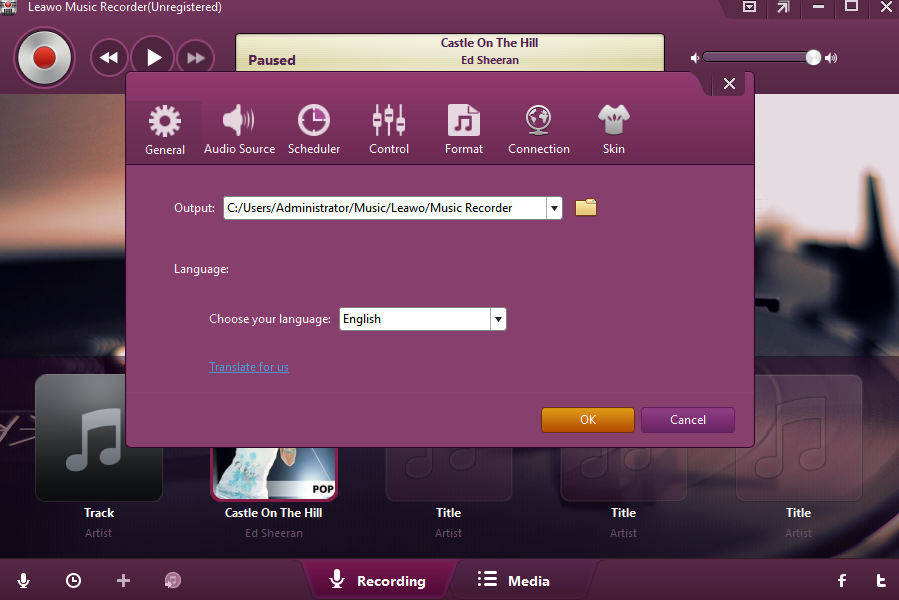Viewport: 899px width, 600px height.
Task: Browse for output folder with the folder icon
Action: pyautogui.click(x=586, y=207)
